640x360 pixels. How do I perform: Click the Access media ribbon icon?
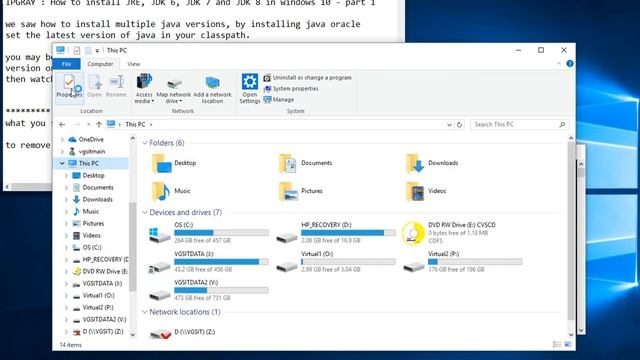(144, 88)
